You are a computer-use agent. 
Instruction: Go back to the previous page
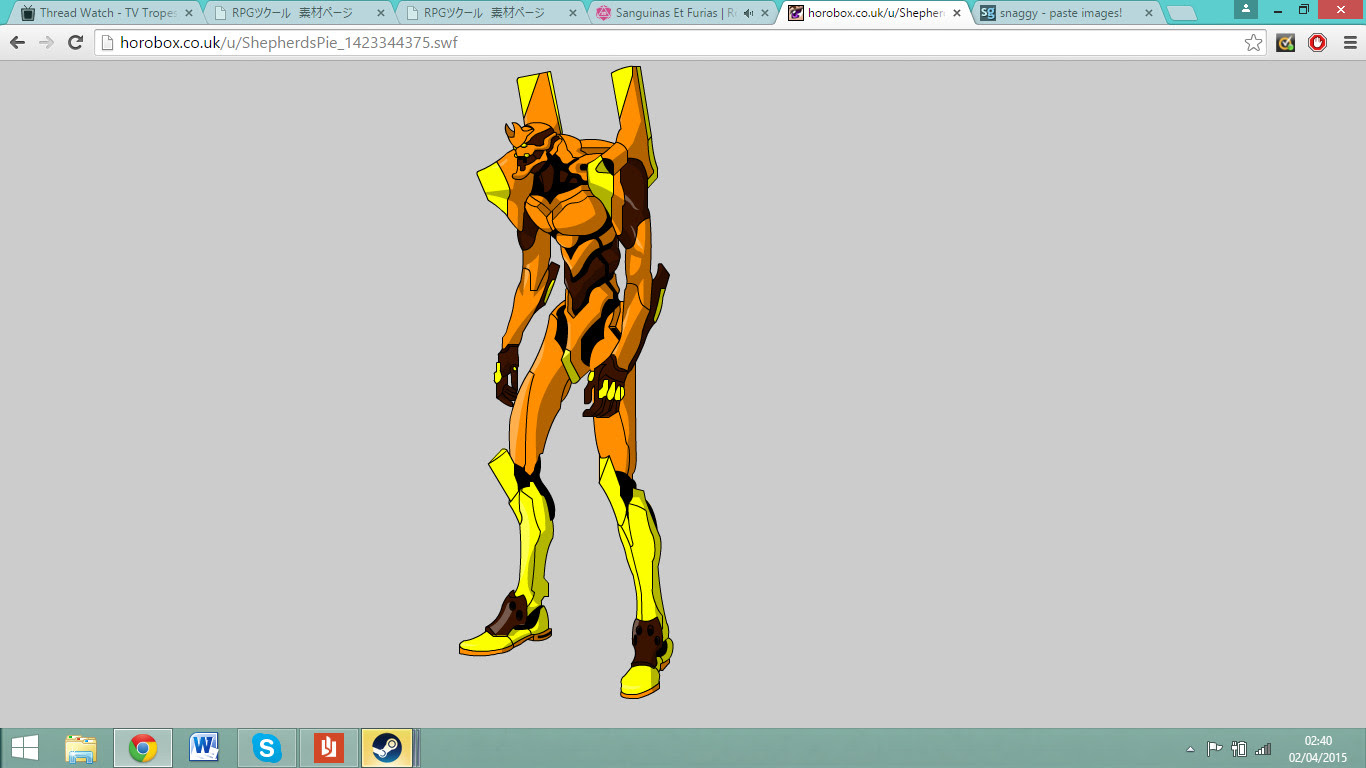coord(17,43)
